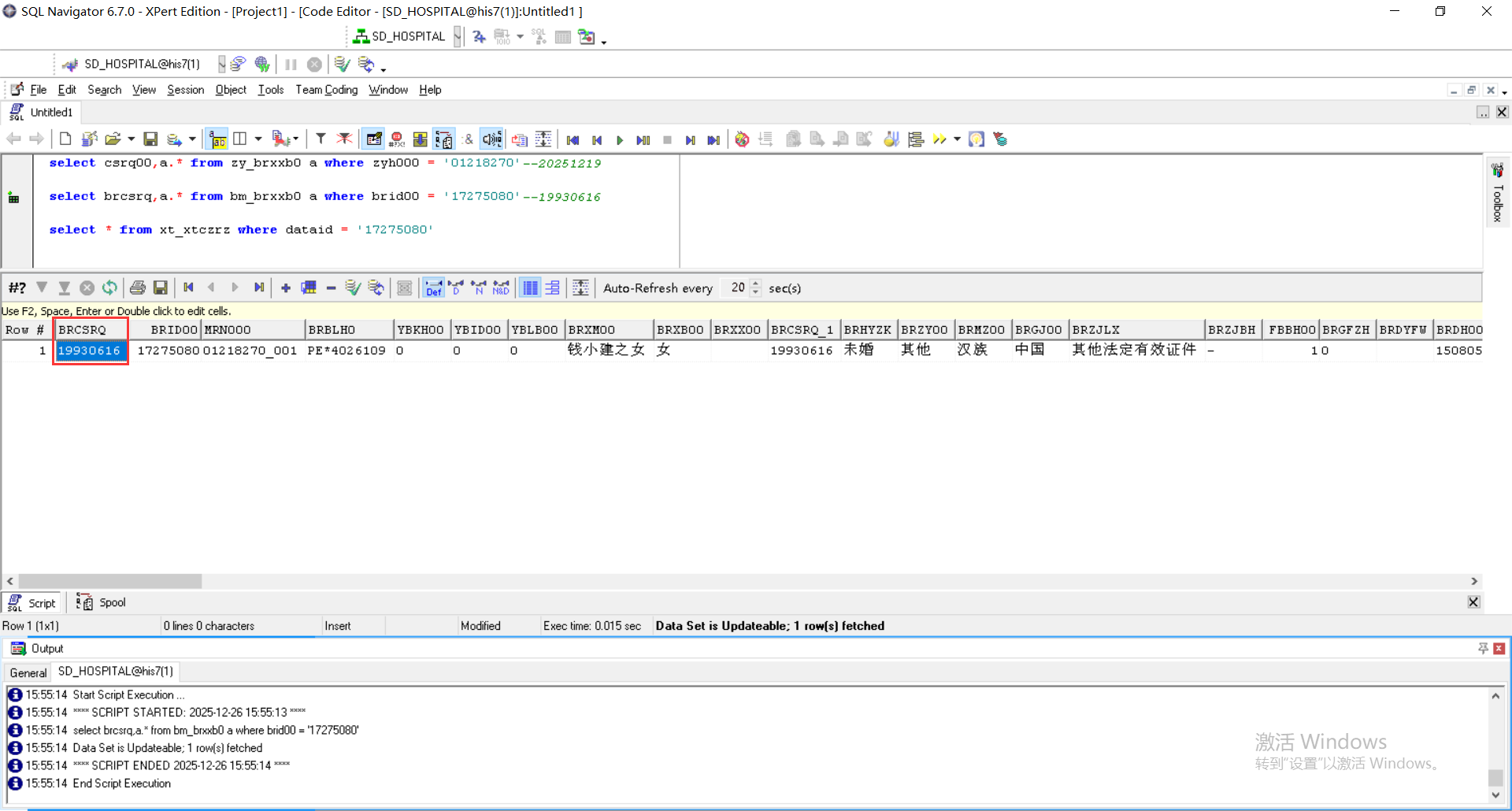Toggle the D display mode button
Screen dimensions: 1512x811
[x=456, y=288]
